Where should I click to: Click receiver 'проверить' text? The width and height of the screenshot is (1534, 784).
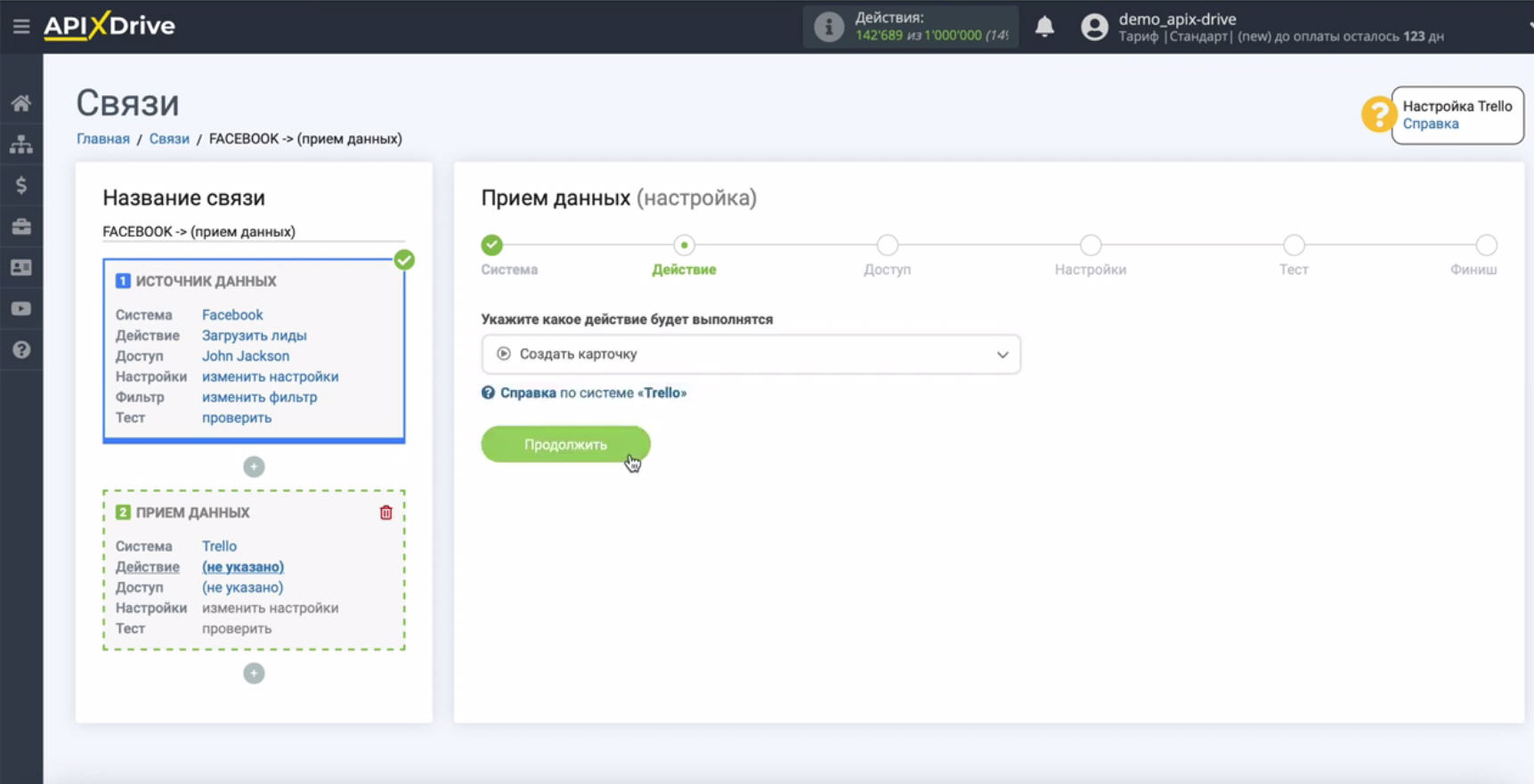coord(237,628)
